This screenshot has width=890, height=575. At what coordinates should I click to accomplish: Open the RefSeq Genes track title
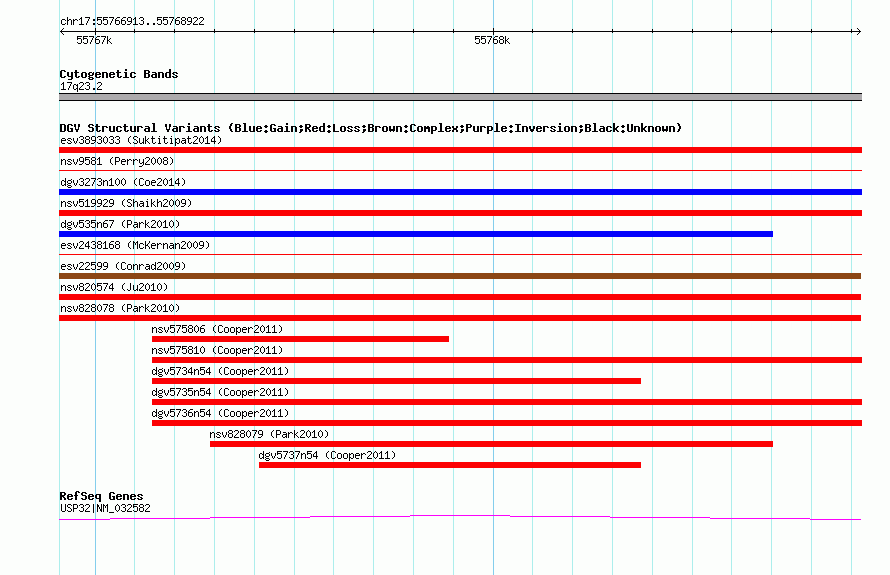click(101, 496)
